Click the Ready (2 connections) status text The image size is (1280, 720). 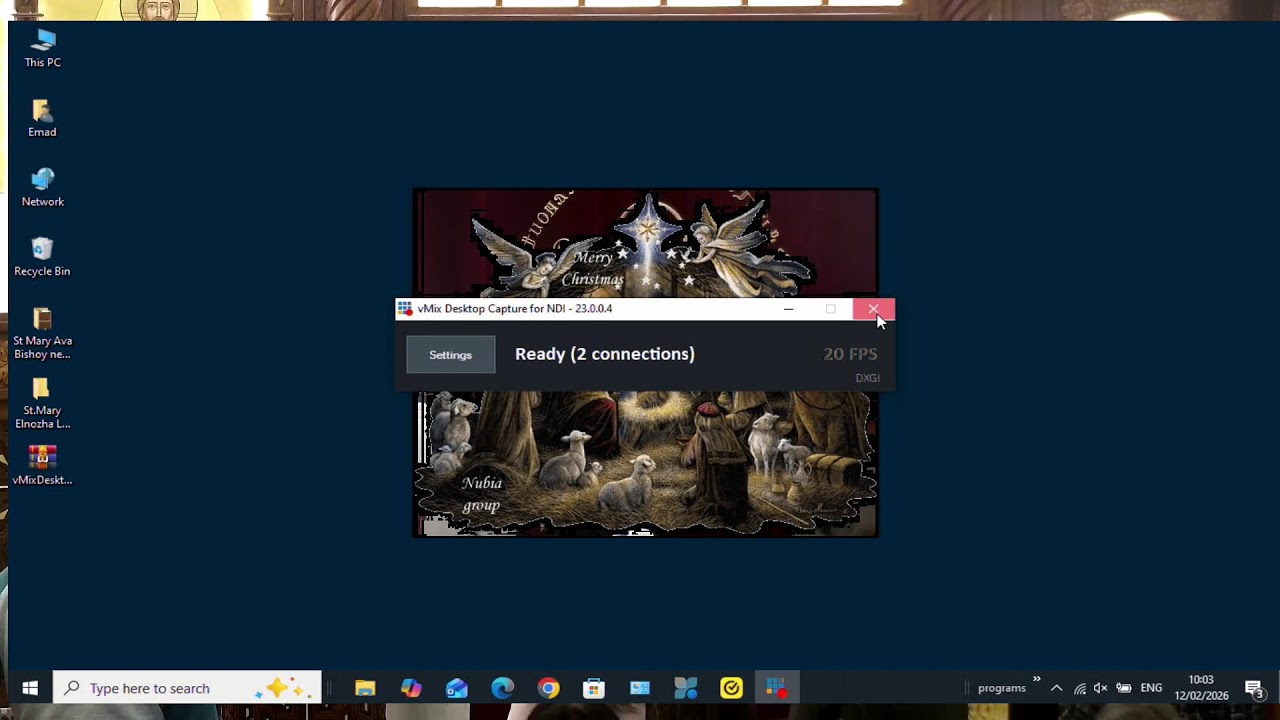604,354
